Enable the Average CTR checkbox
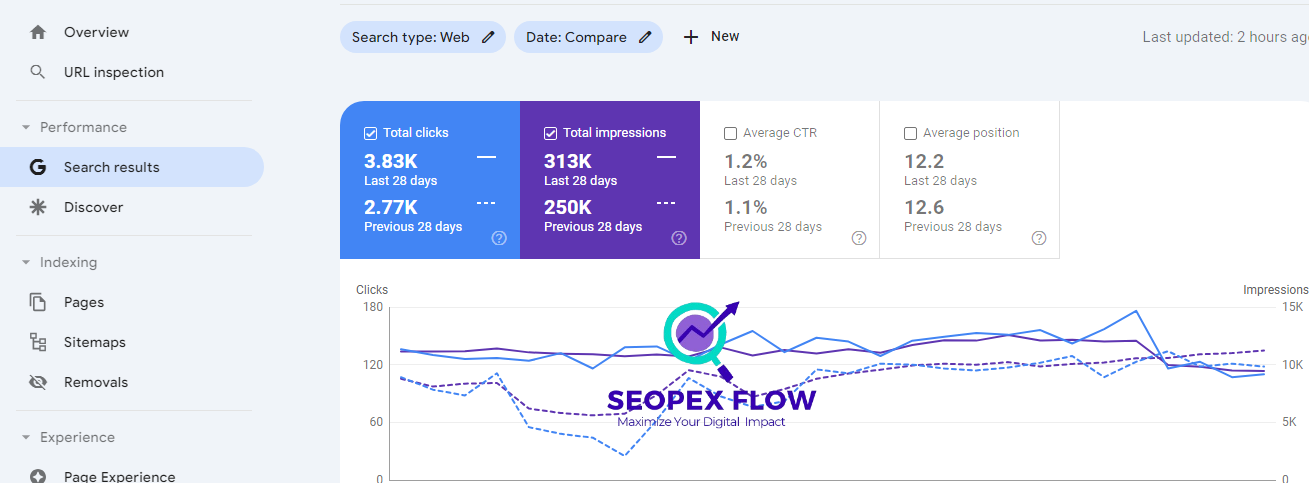Screen dimensions: 1309x483 point(730,133)
